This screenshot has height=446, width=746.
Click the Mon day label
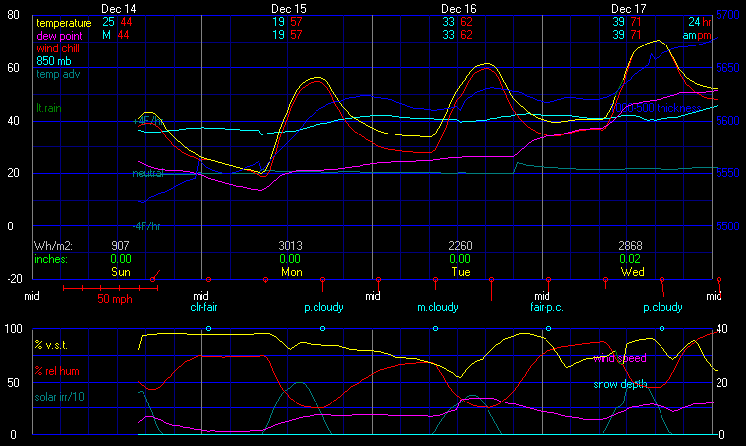[291, 271]
